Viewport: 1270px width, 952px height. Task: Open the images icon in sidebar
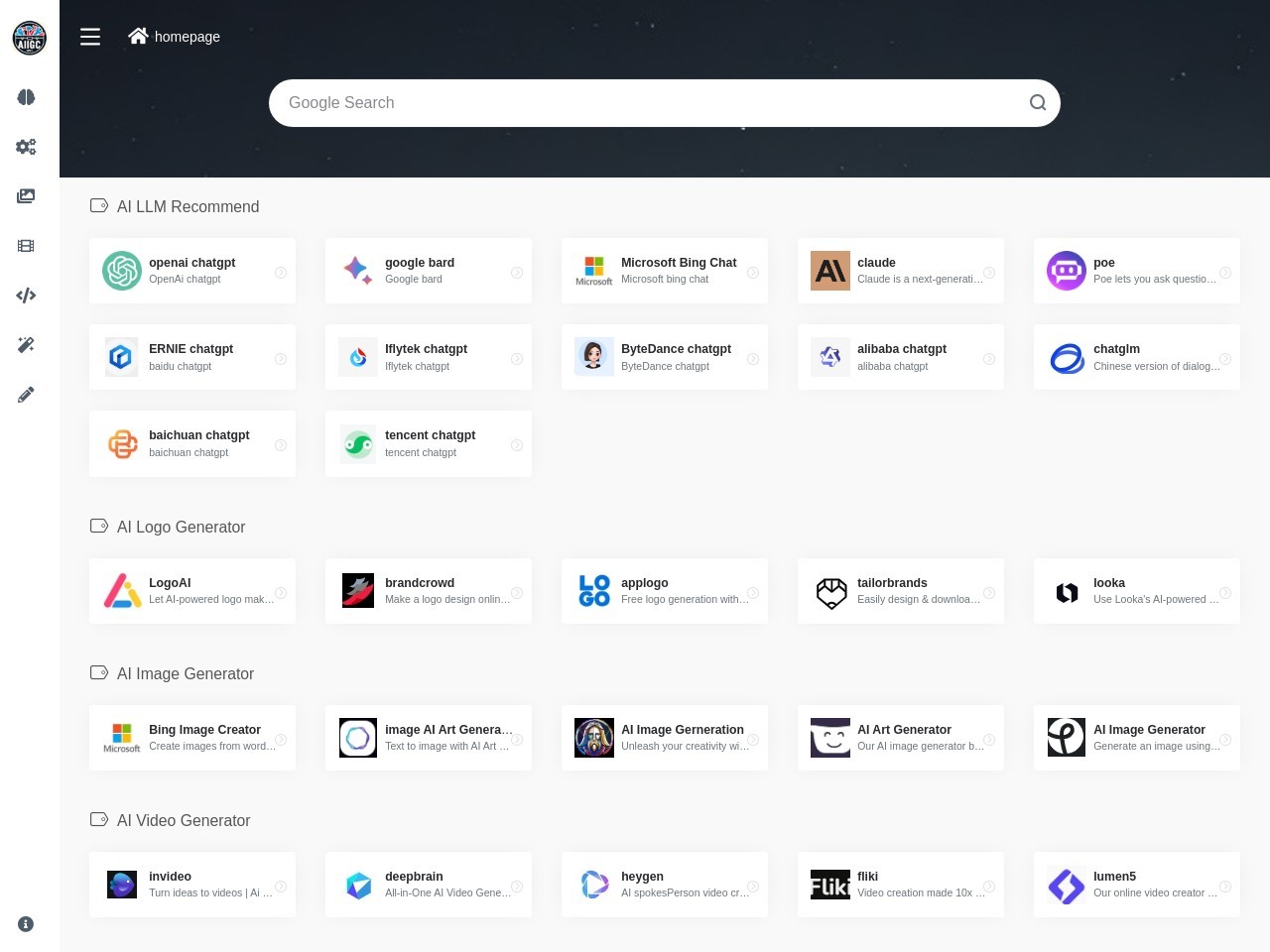pyautogui.click(x=26, y=196)
